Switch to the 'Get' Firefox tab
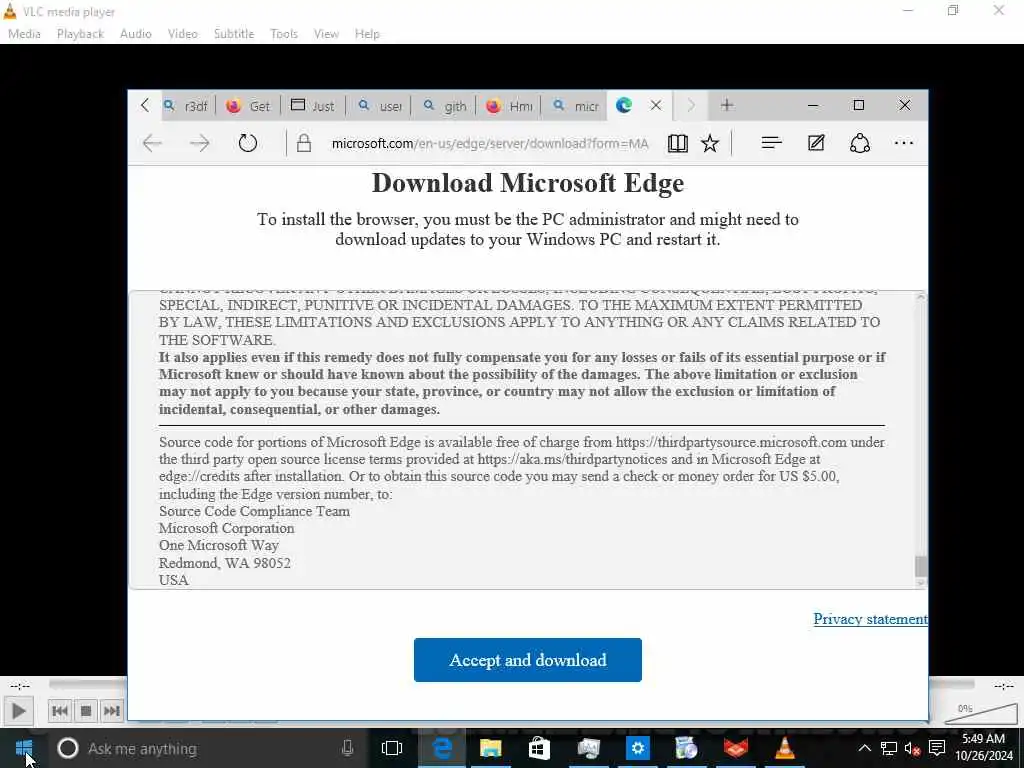This screenshot has width=1024, height=768. pyautogui.click(x=248, y=106)
